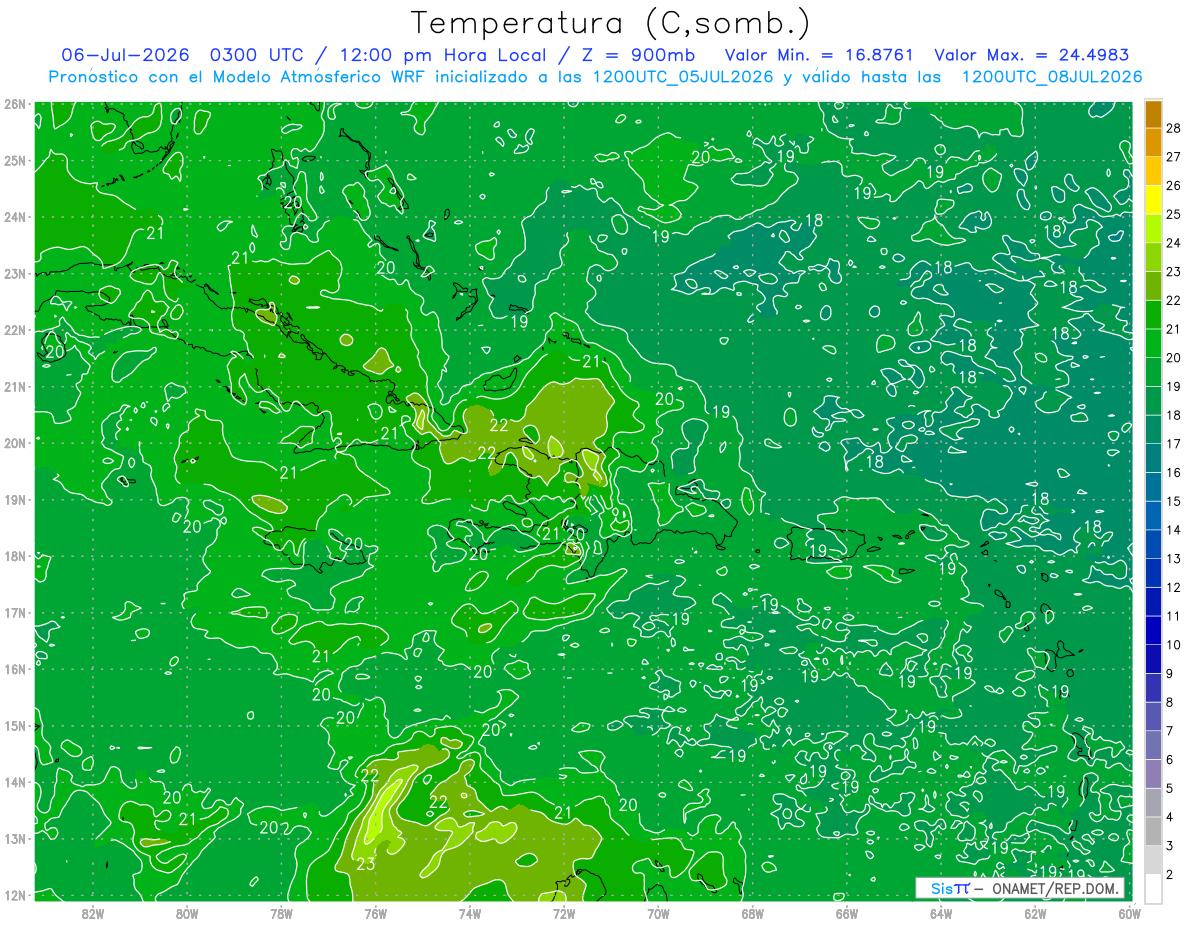Click the longitude axis label "60W"
Image resolution: width=1200 pixels, height=927 pixels.
coord(1129,914)
